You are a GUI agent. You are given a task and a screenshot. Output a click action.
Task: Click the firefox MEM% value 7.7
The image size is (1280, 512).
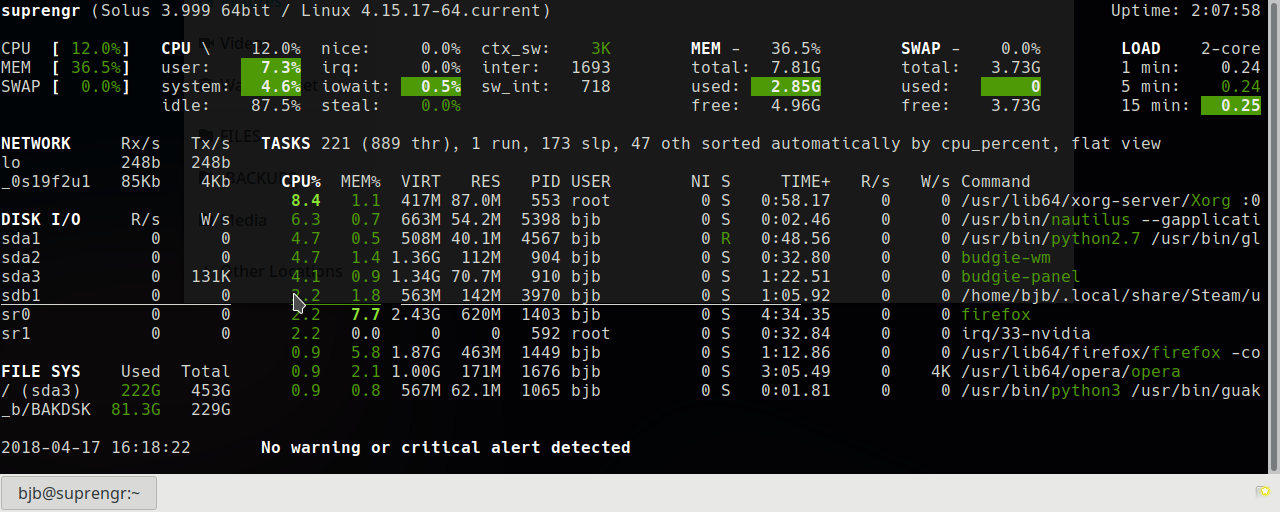tap(366, 314)
